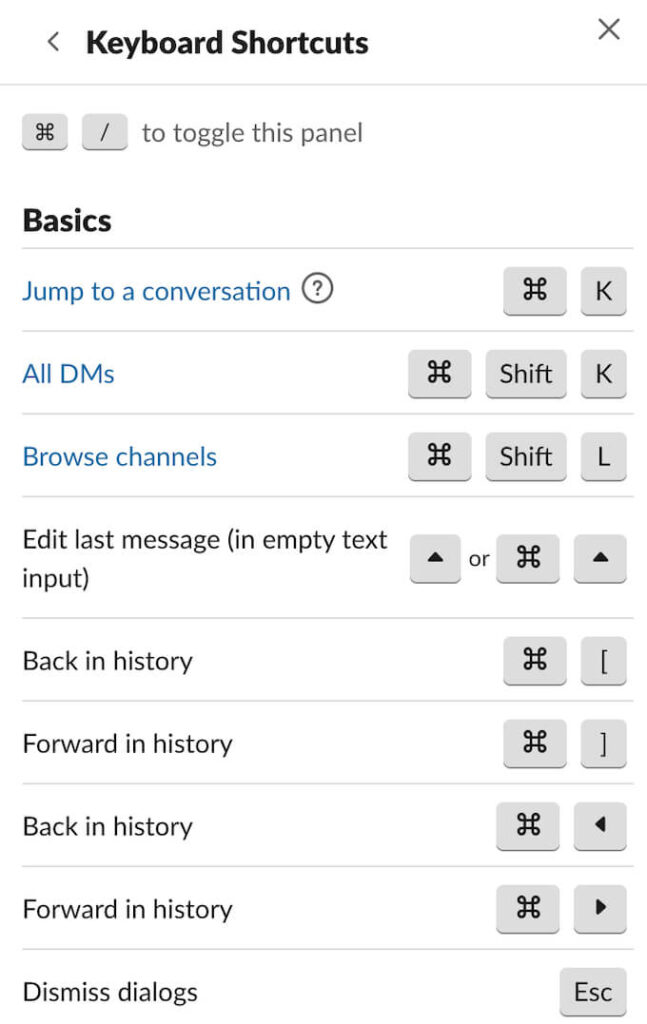Screen dimensions: 647x1024
Task: Click the left arrow key for Back in history
Action: pyautogui.click(x=600, y=826)
